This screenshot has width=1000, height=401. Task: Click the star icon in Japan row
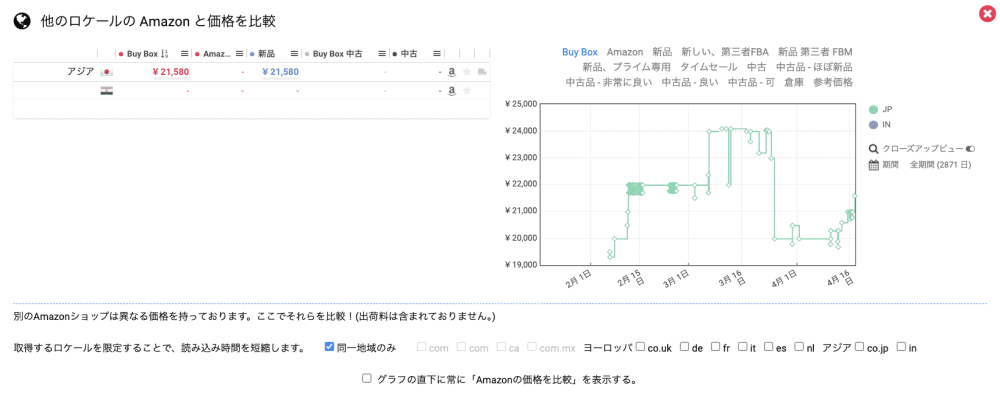pos(467,72)
